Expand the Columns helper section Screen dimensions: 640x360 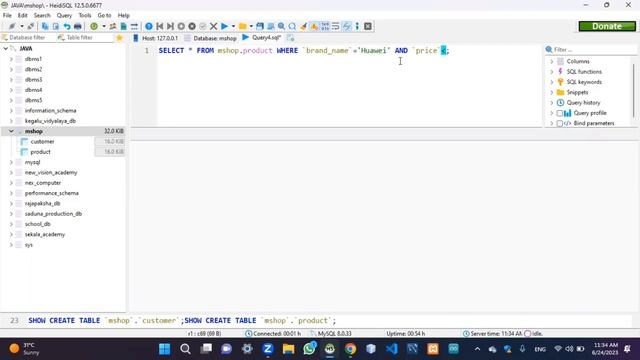[x=552, y=61]
